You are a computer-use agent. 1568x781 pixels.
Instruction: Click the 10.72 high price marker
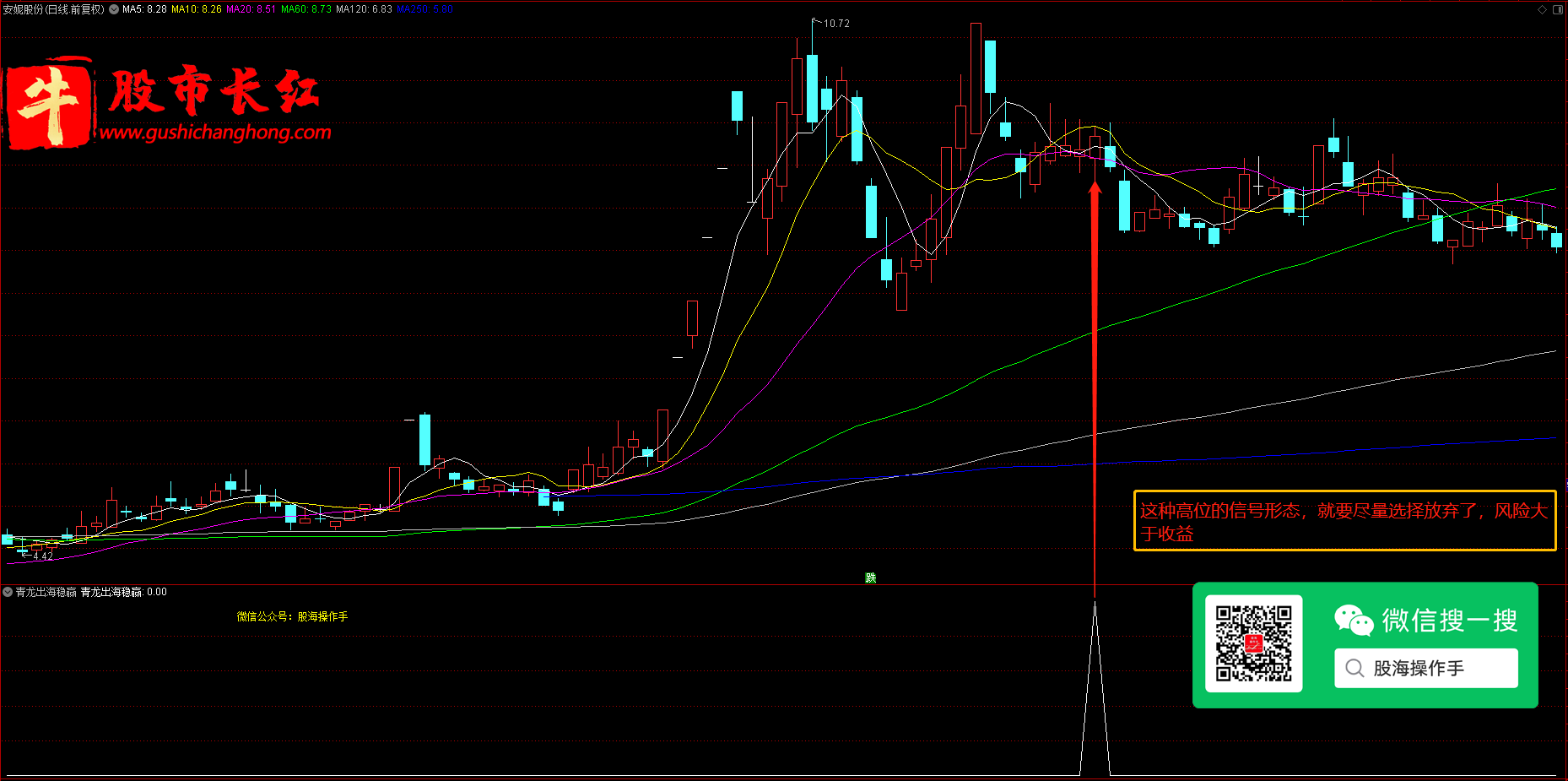[x=836, y=24]
